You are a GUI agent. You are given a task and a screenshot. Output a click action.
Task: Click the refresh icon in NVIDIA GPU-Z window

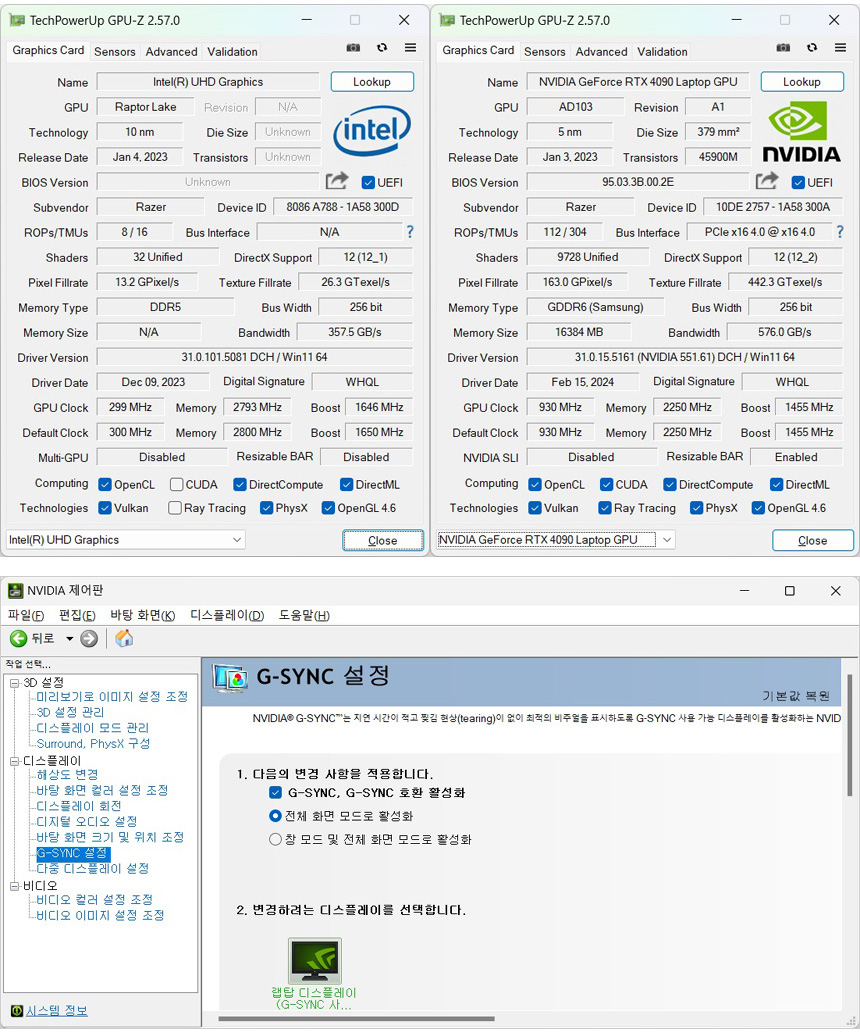pos(812,48)
